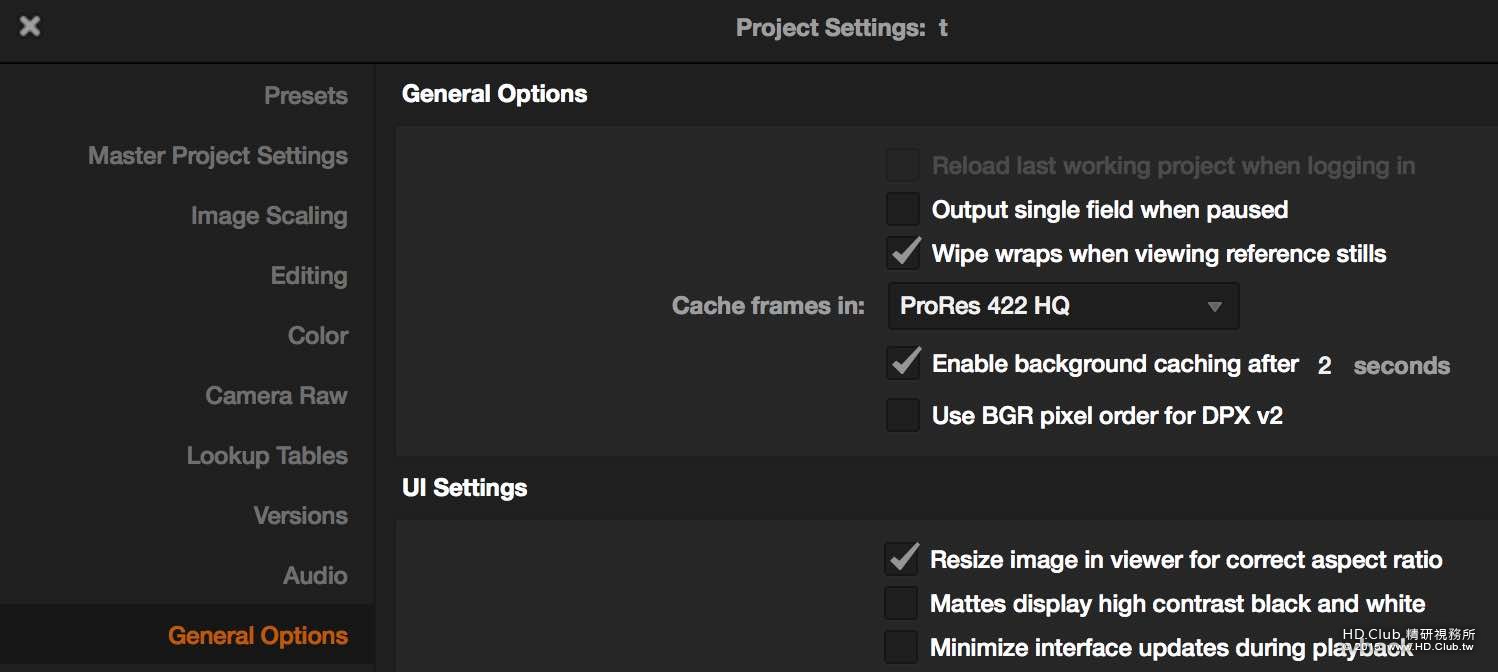Image resolution: width=1498 pixels, height=672 pixels.
Task: Enable Use BGR pixel order for DPX v2
Action: (903, 415)
